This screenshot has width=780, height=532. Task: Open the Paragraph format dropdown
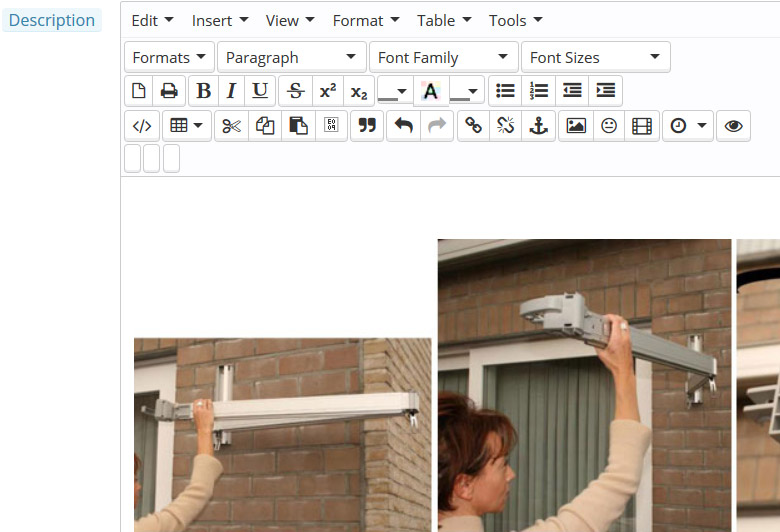coord(292,57)
